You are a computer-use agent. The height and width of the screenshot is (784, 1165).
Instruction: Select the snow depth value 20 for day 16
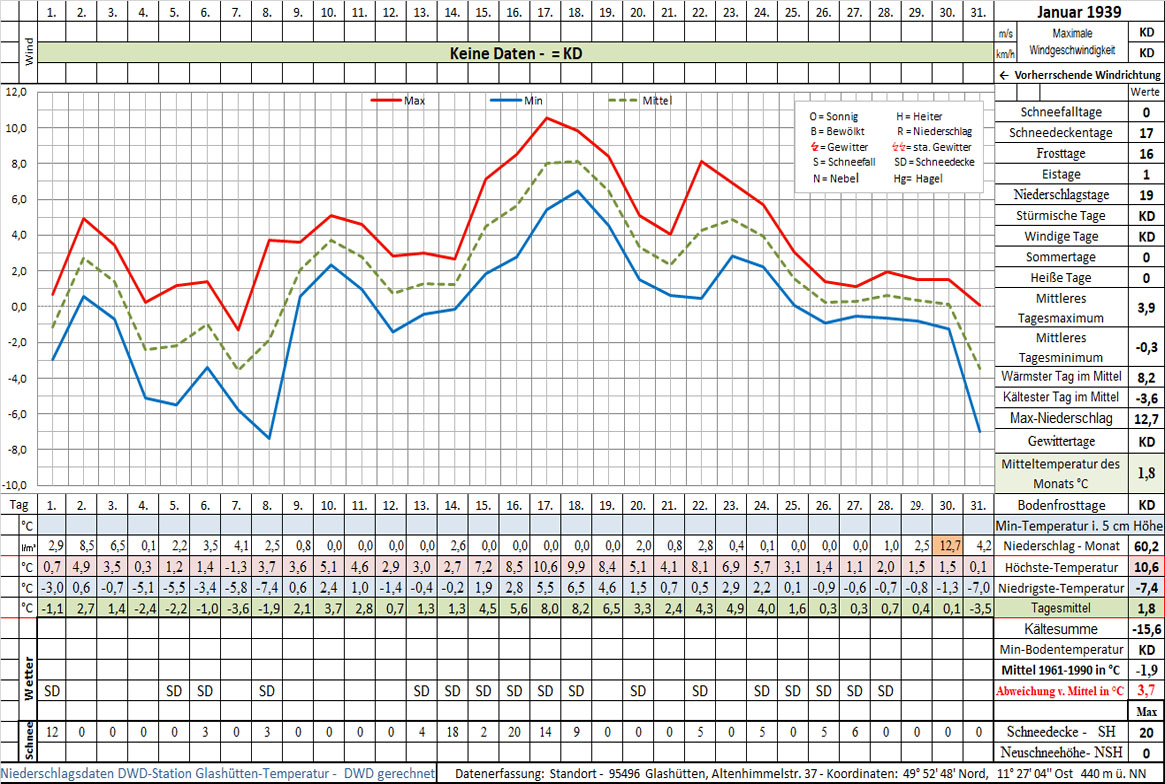click(515, 732)
